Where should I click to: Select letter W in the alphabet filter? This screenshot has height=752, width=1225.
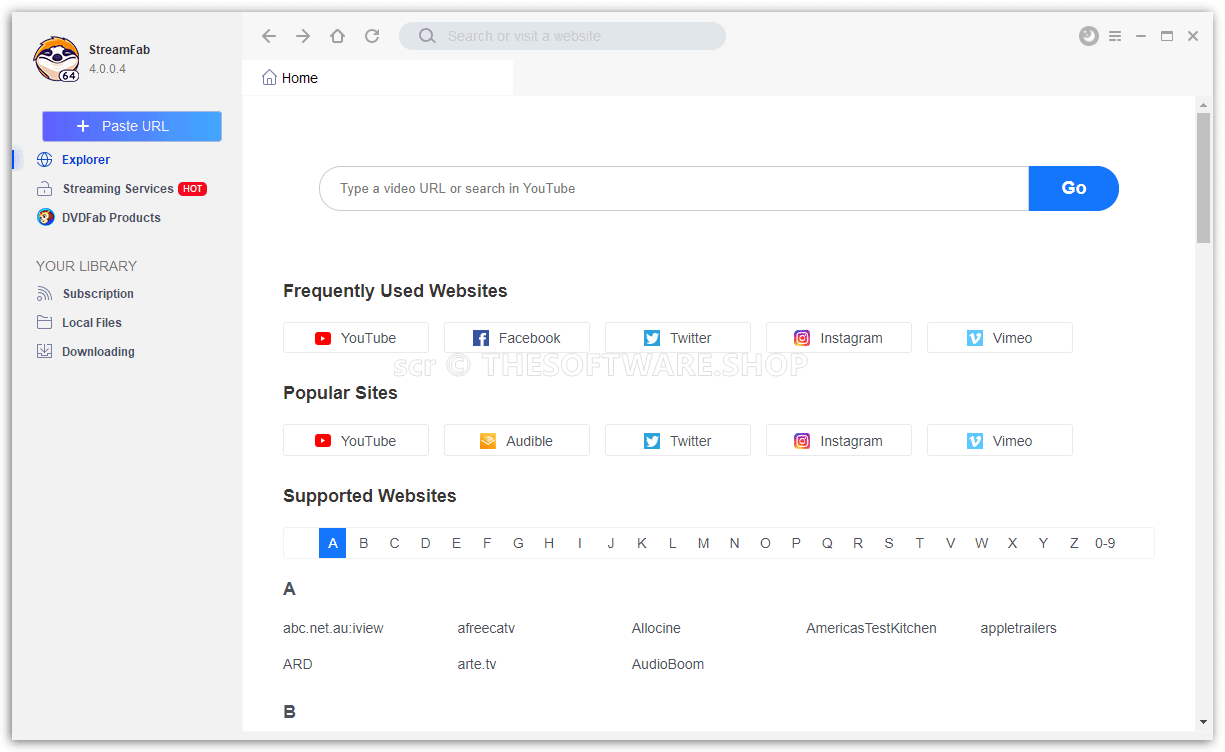981,543
